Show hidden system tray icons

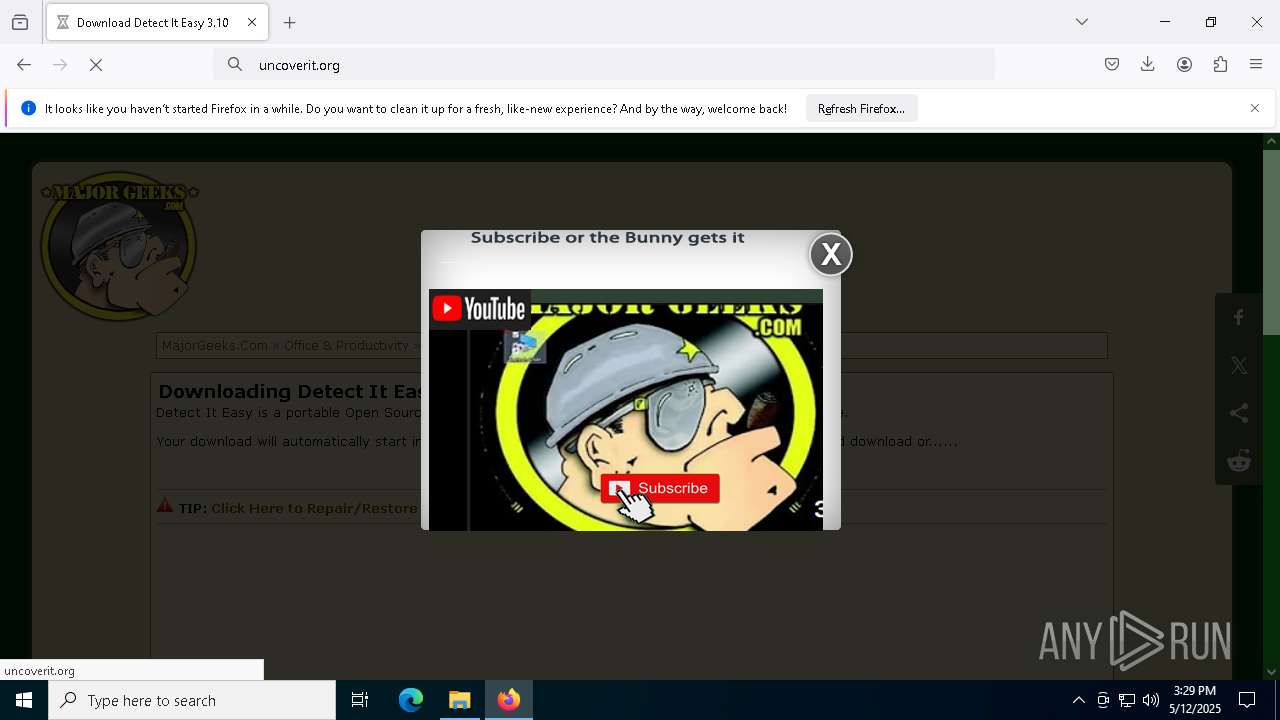pos(1078,700)
